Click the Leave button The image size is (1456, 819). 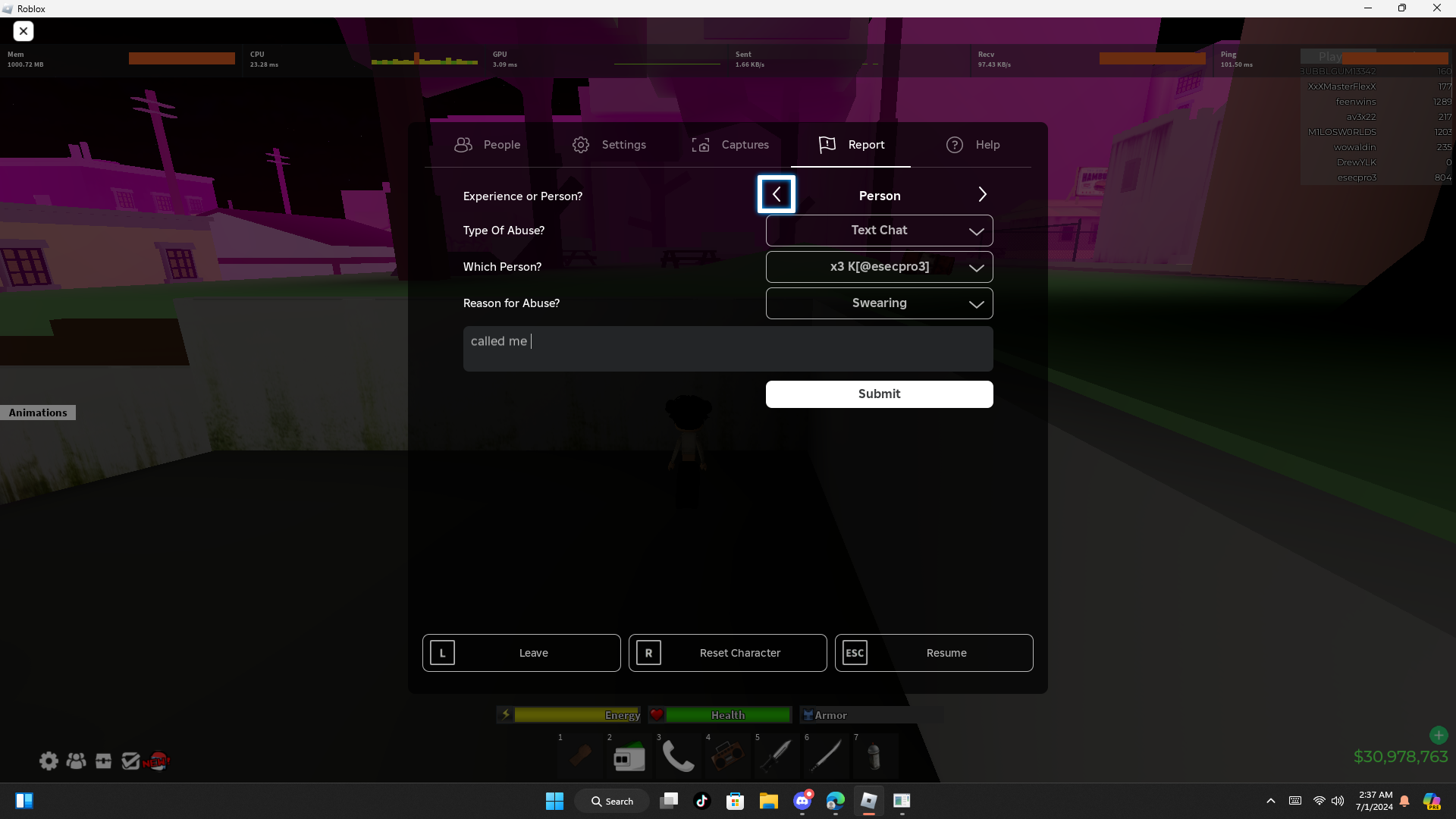(522, 653)
